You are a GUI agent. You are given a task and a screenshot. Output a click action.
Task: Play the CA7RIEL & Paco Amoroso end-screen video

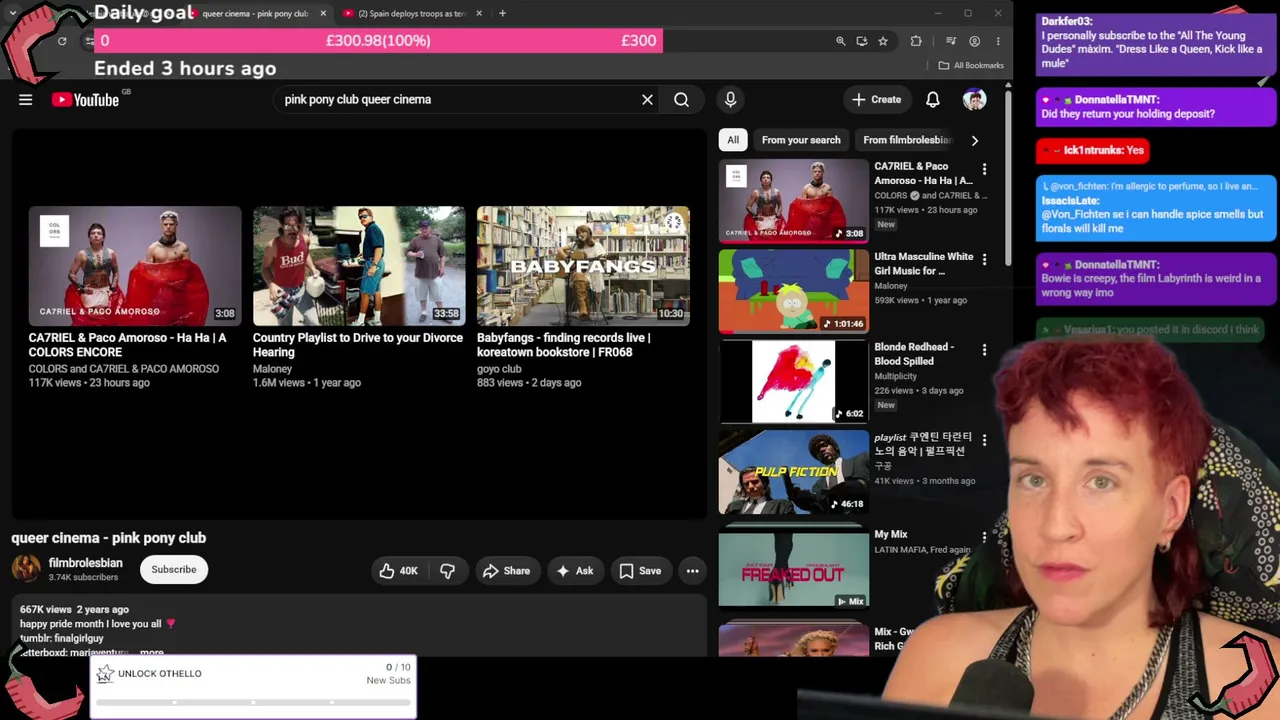[x=135, y=266]
